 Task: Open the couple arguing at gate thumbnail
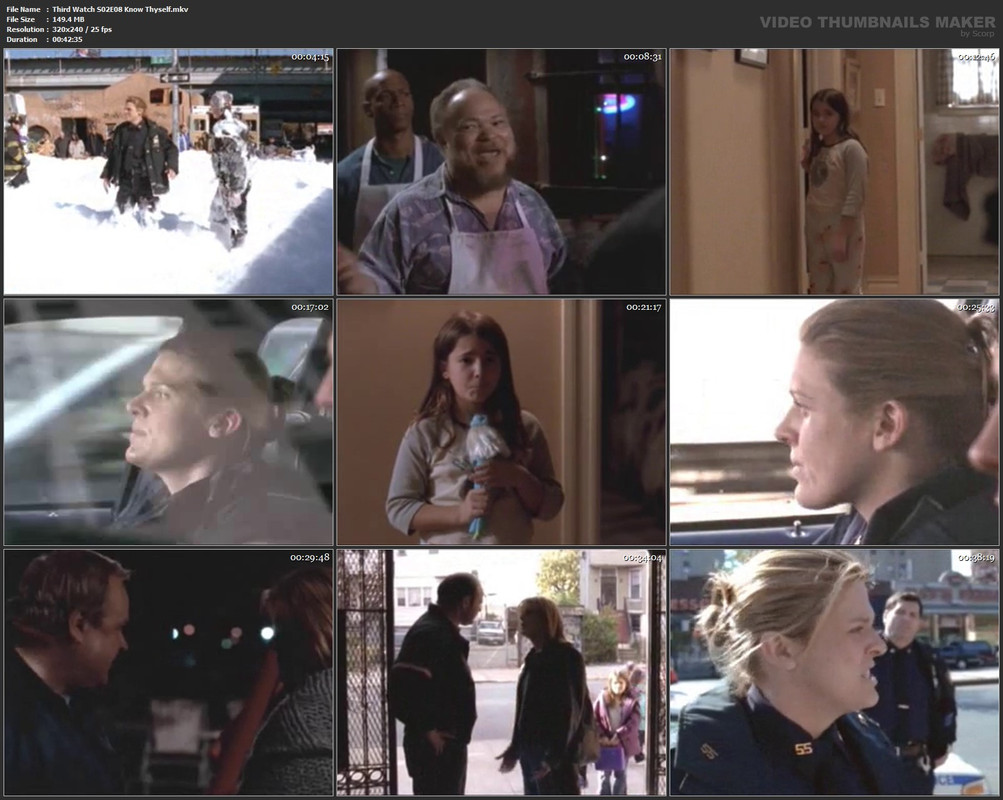click(502, 673)
